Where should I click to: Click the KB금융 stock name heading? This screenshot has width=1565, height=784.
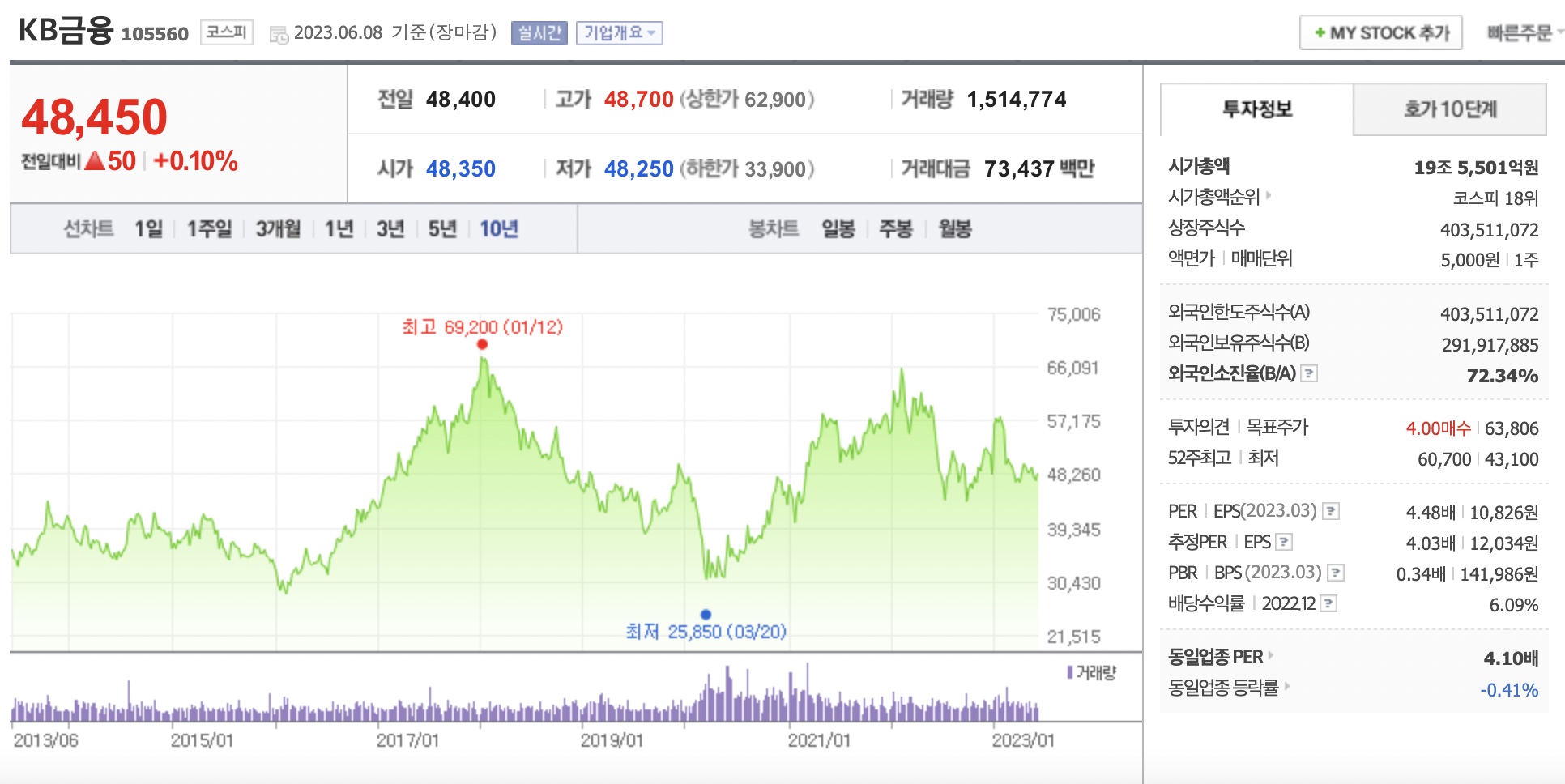click(x=66, y=31)
